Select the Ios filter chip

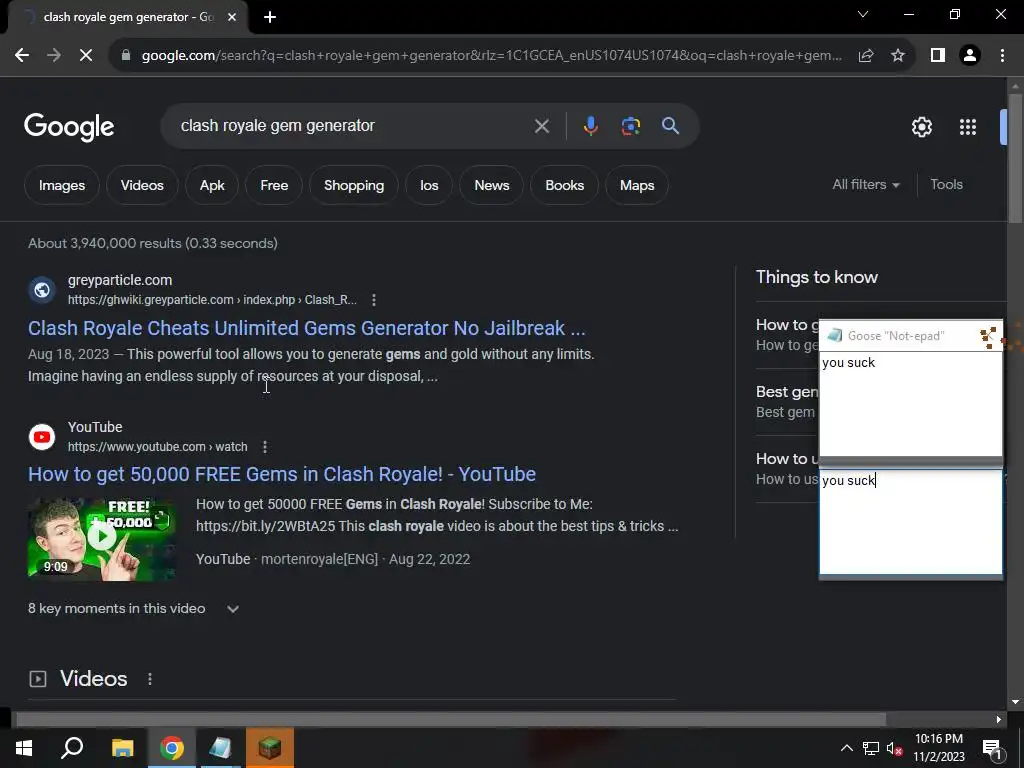pyautogui.click(x=429, y=185)
